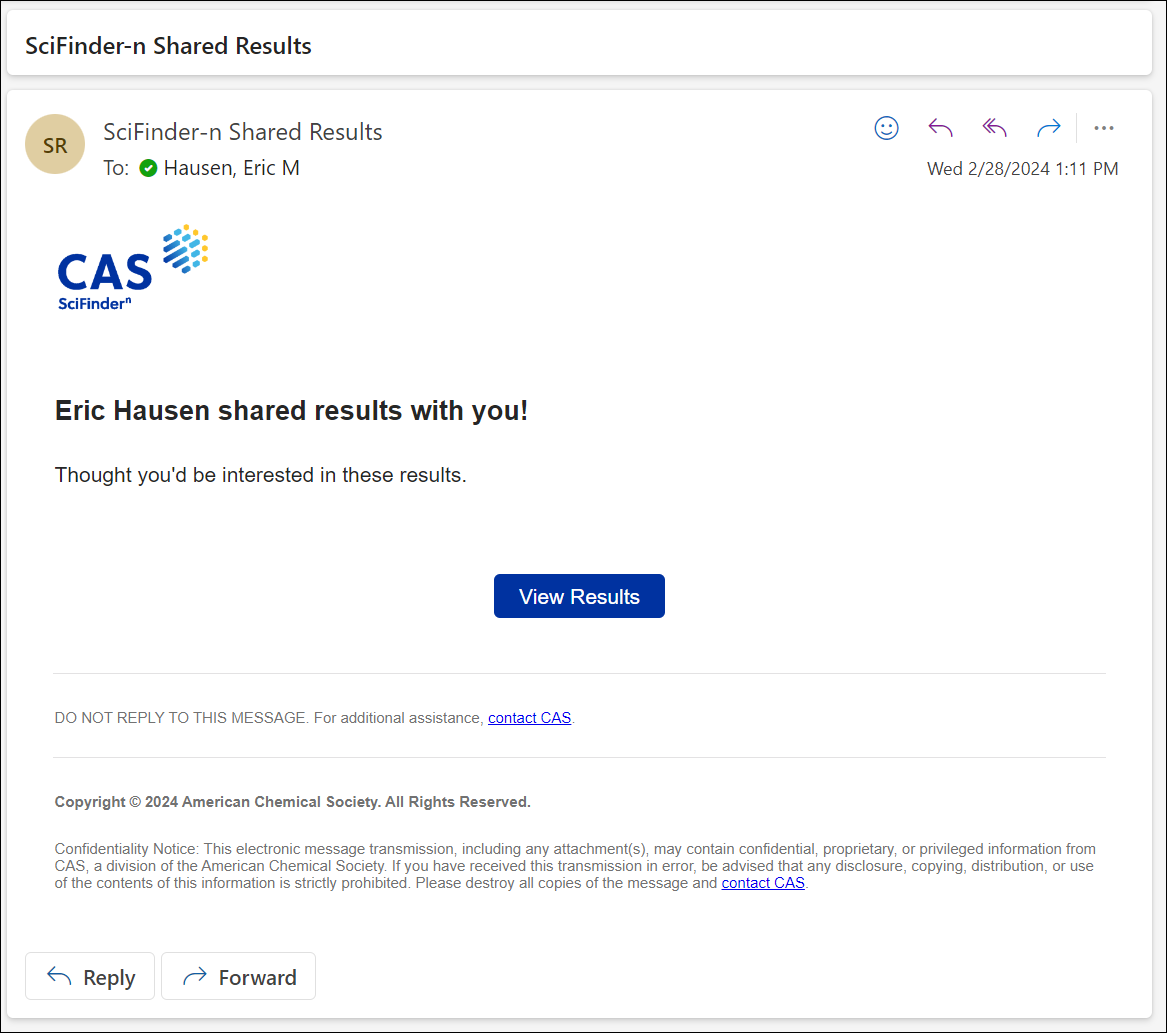
Task: Select recipient name Hausen, Eric M
Action: pos(231,168)
